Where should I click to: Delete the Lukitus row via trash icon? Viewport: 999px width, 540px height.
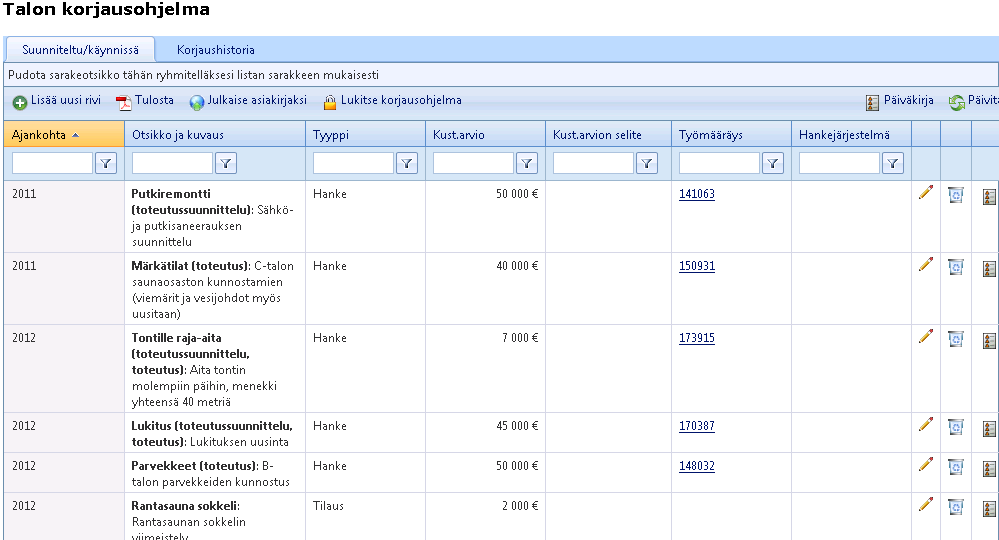956,427
